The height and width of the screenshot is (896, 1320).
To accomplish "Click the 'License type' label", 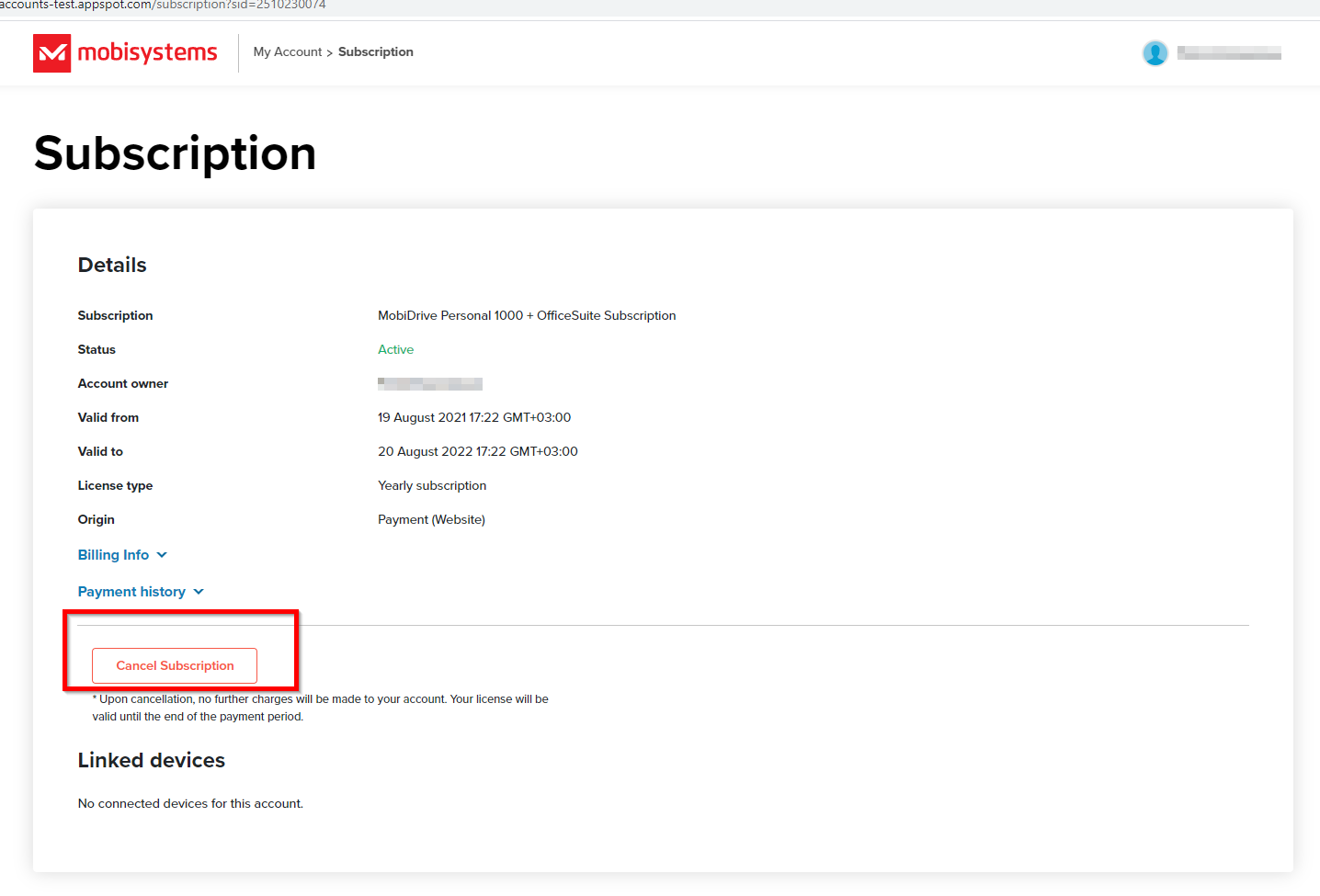I will (x=115, y=485).
